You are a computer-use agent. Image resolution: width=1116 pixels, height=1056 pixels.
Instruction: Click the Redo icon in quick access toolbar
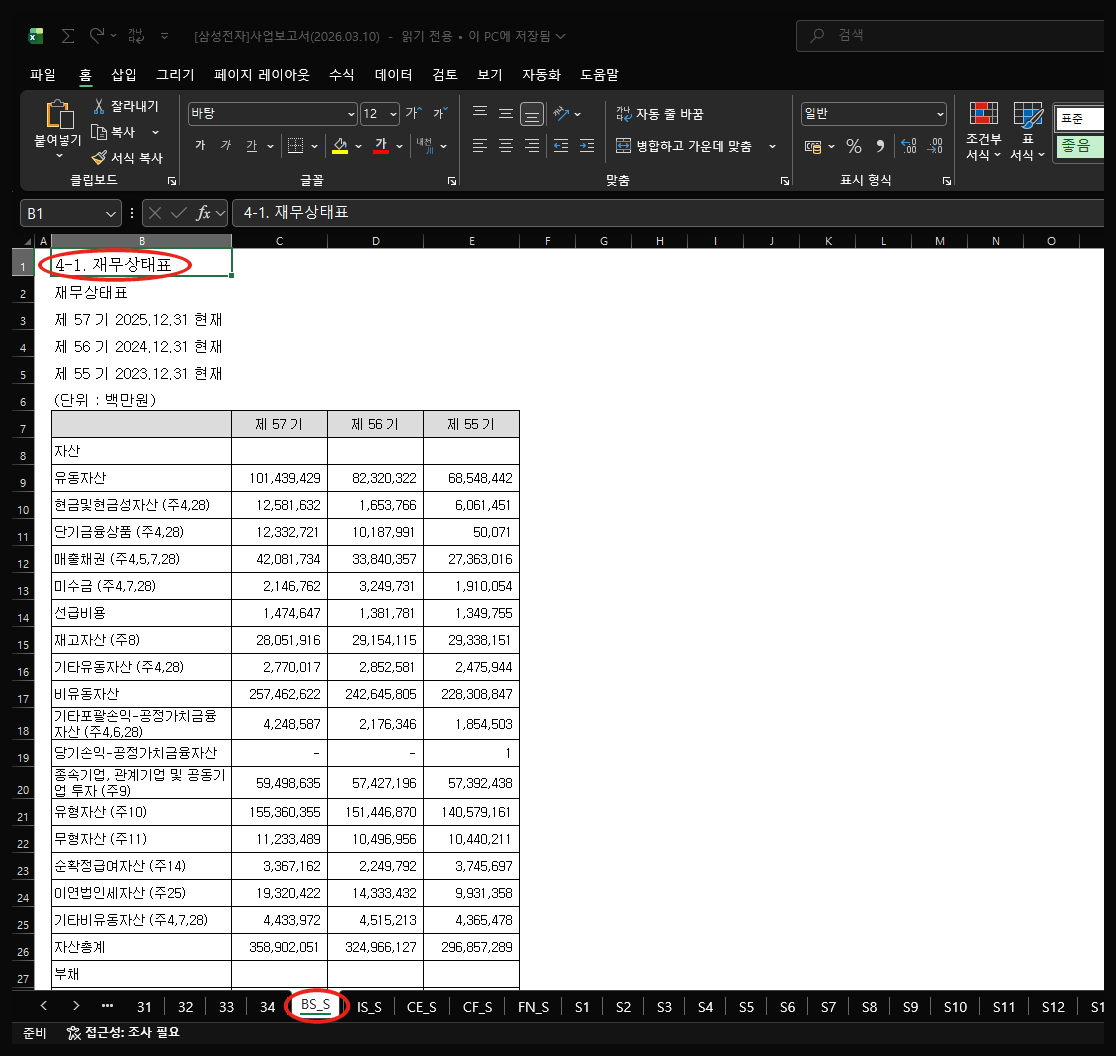(97, 35)
